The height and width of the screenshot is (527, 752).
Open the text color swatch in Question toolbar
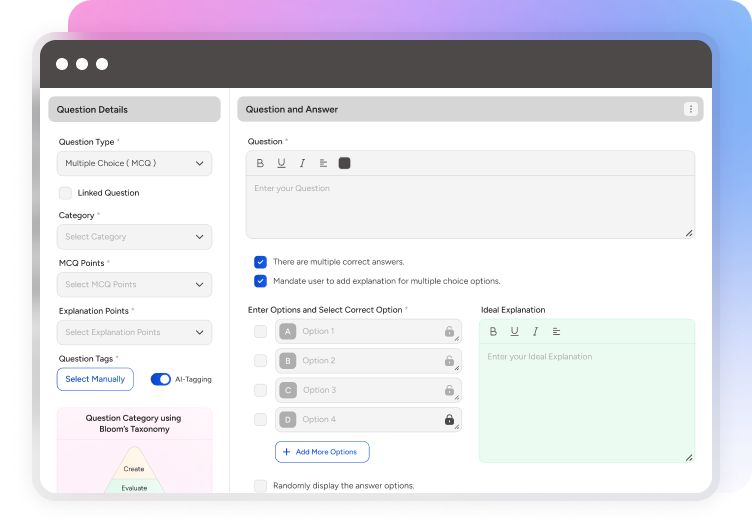[x=345, y=163]
